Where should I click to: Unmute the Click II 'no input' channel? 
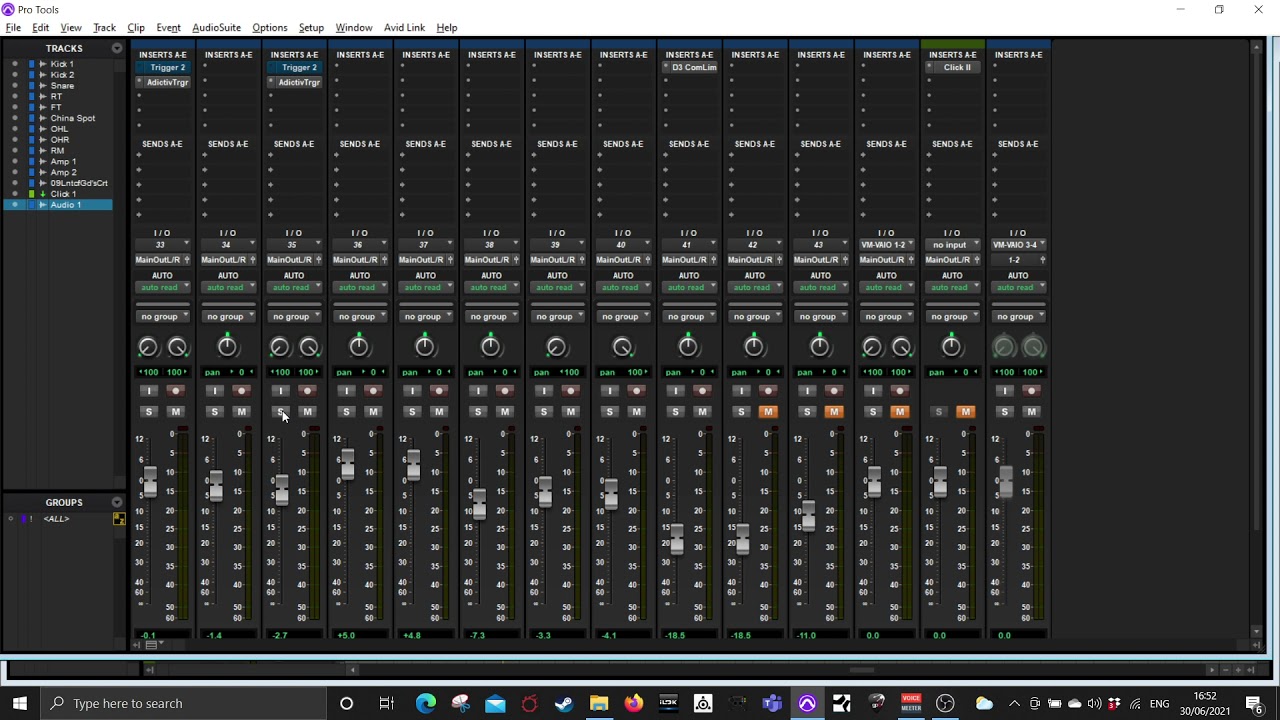tap(965, 412)
